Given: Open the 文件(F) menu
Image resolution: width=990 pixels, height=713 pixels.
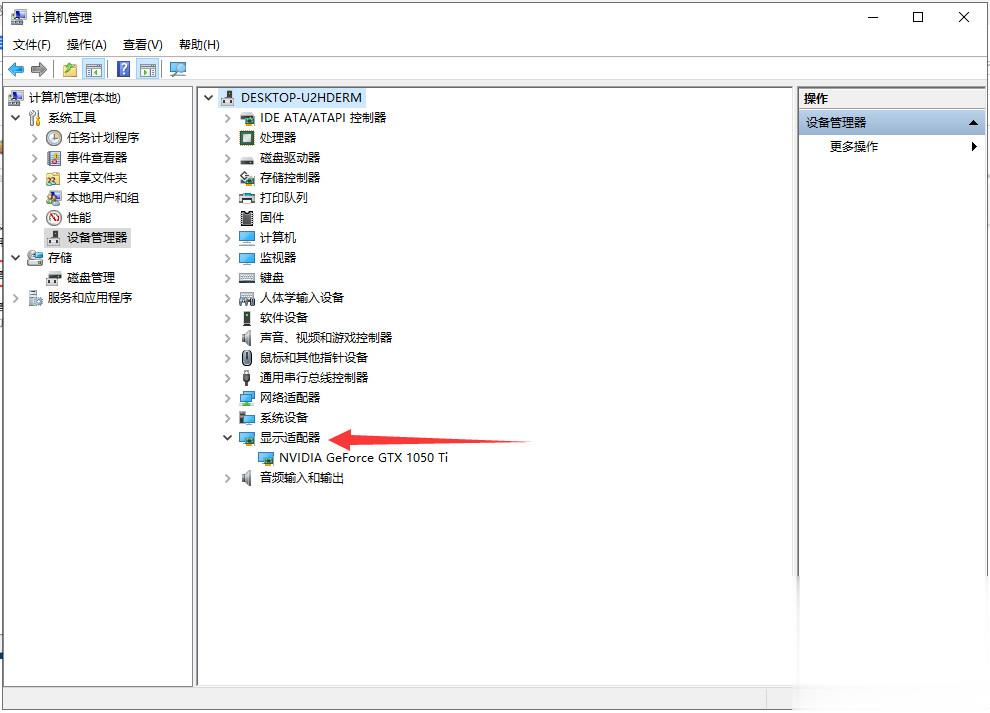Looking at the screenshot, I should click(x=32, y=45).
